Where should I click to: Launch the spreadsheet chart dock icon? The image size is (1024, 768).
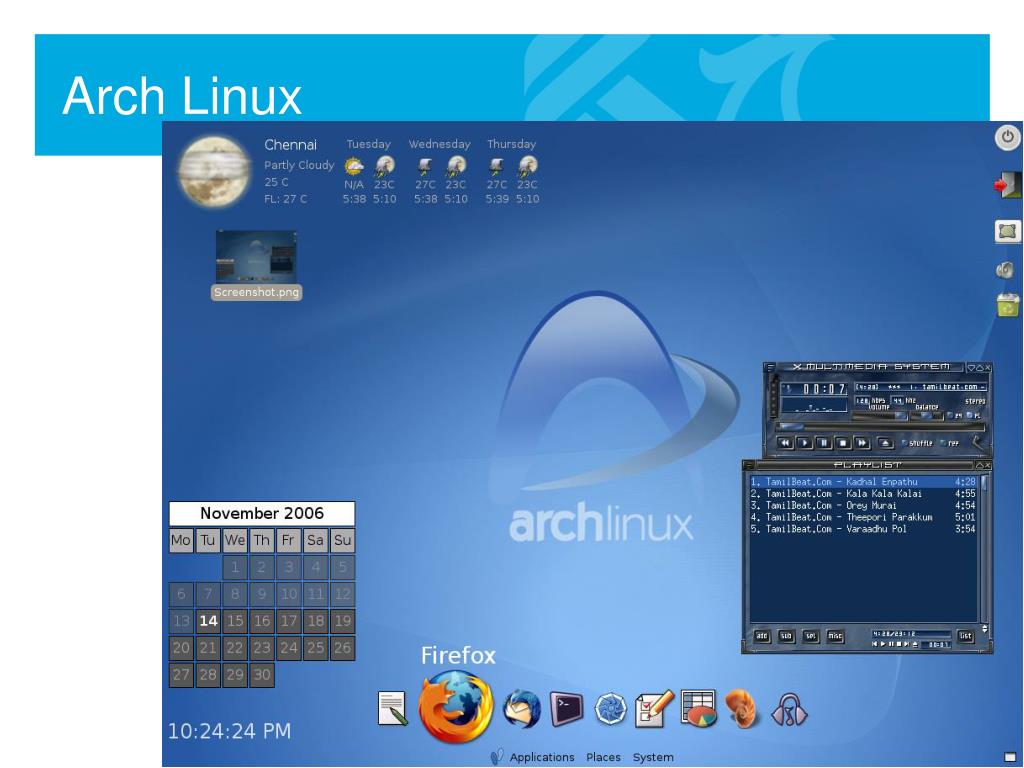(698, 709)
